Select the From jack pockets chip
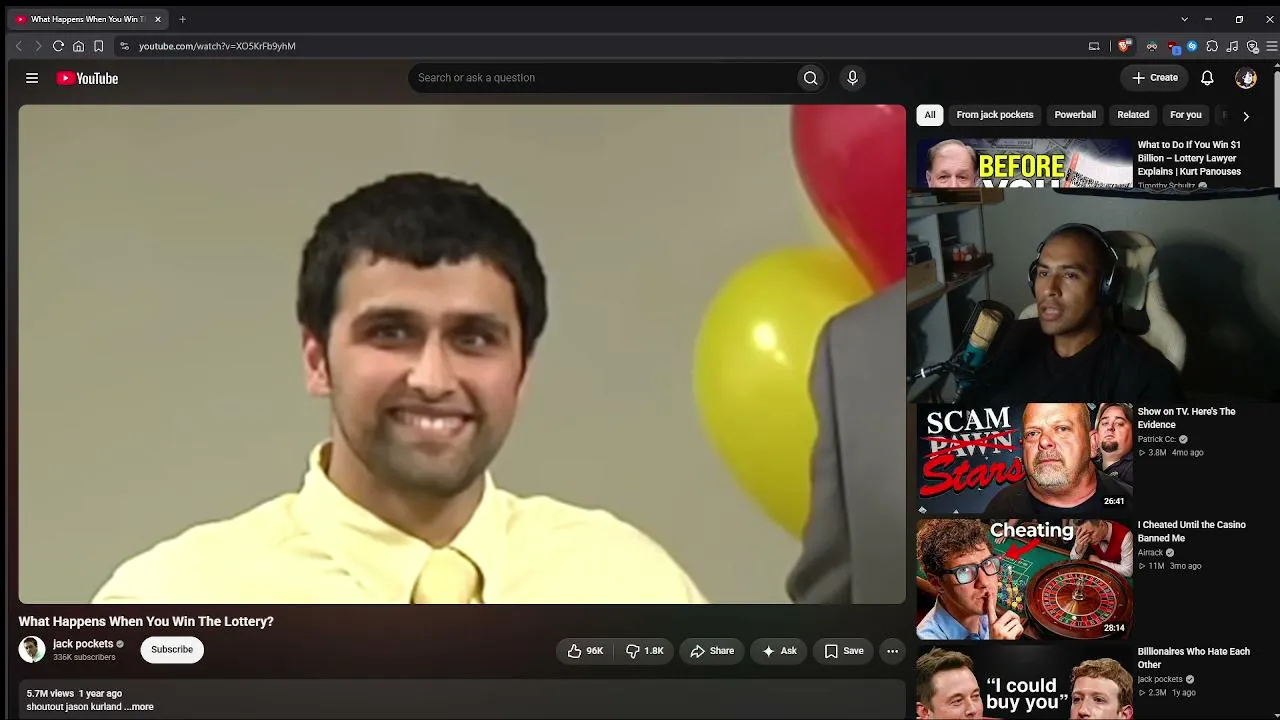This screenshot has width=1280, height=720. click(x=995, y=115)
